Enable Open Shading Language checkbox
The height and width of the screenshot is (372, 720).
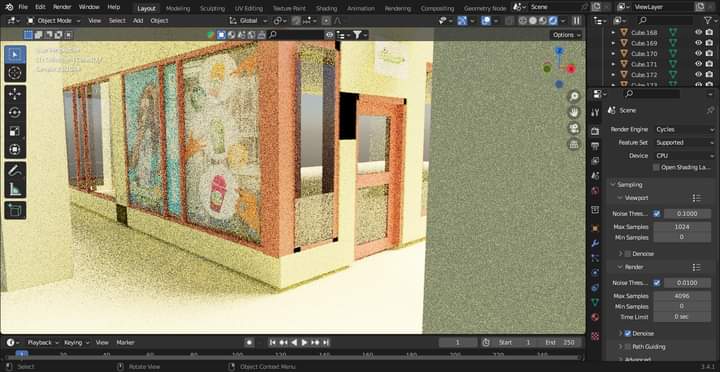[656, 168]
